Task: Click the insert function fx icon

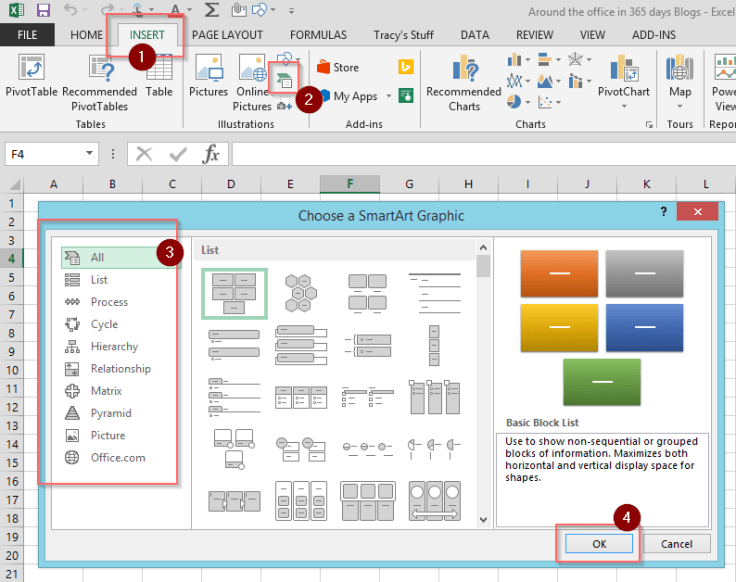Action: [211, 154]
